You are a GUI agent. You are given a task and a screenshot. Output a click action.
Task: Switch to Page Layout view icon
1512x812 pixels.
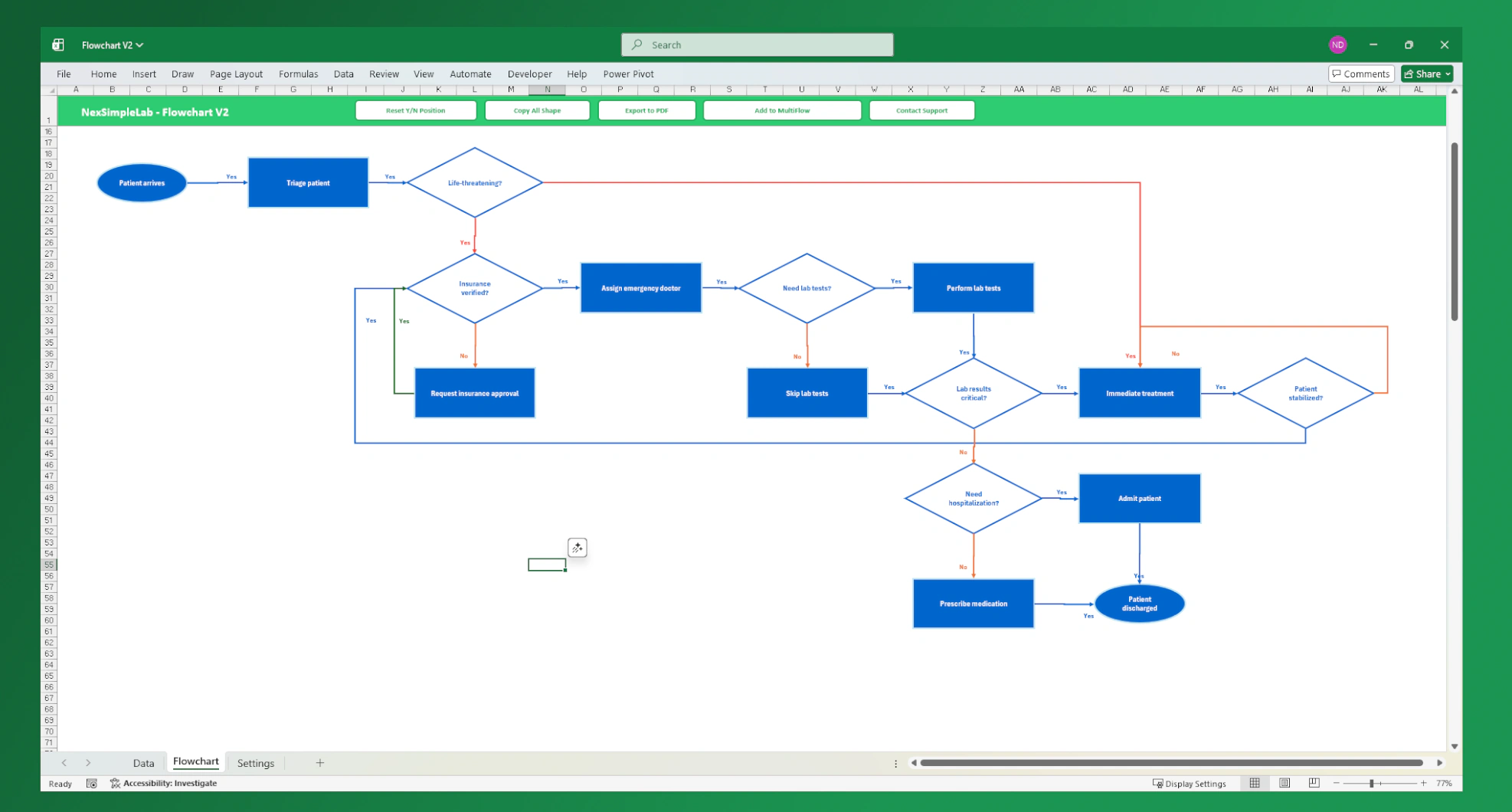1285,783
